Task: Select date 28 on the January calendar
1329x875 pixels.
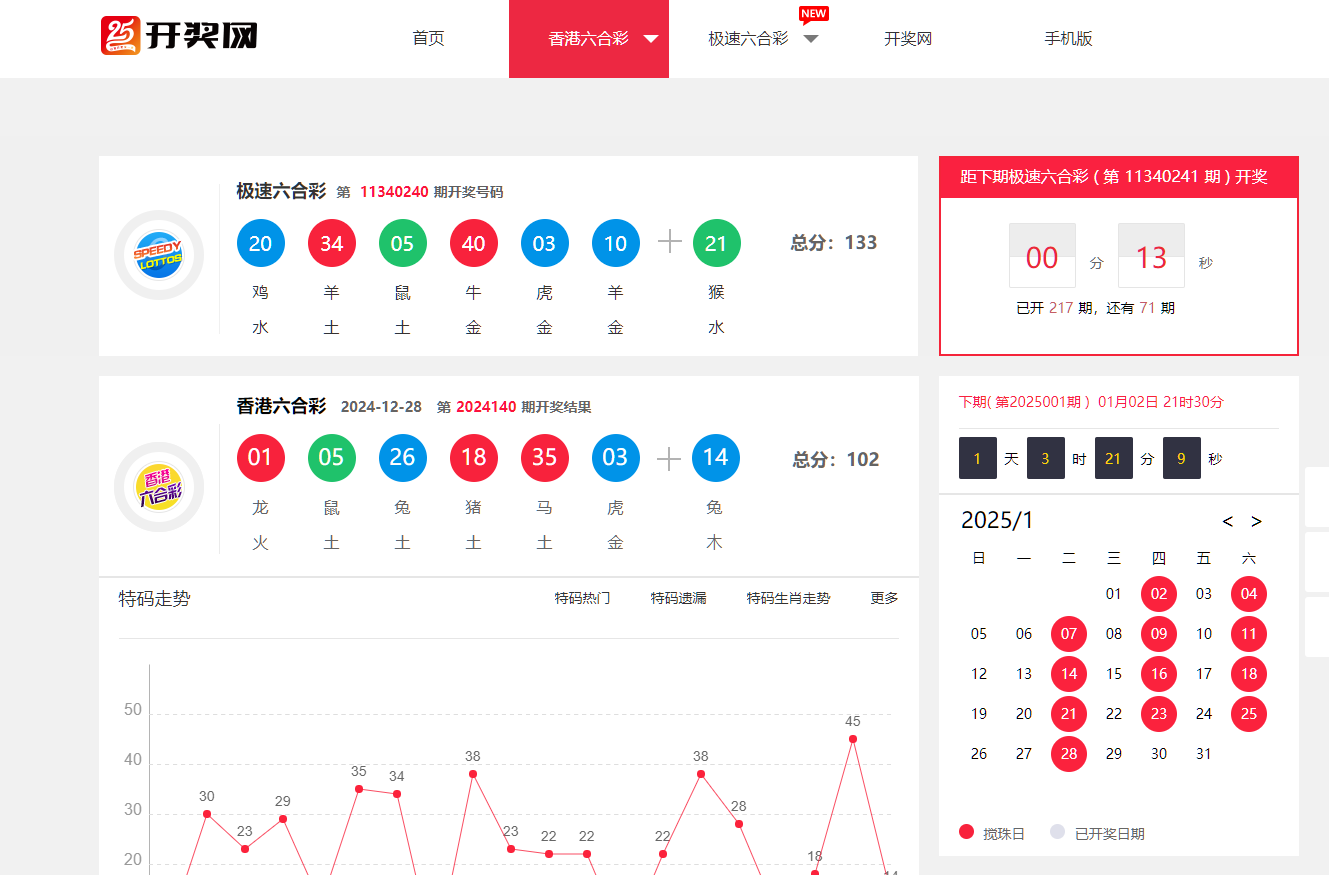Action: point(1068,753)
